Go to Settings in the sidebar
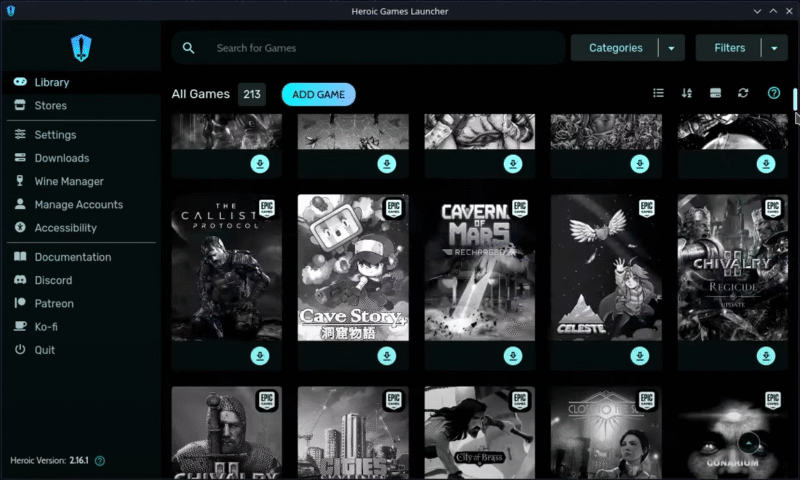 click(81, 135)
